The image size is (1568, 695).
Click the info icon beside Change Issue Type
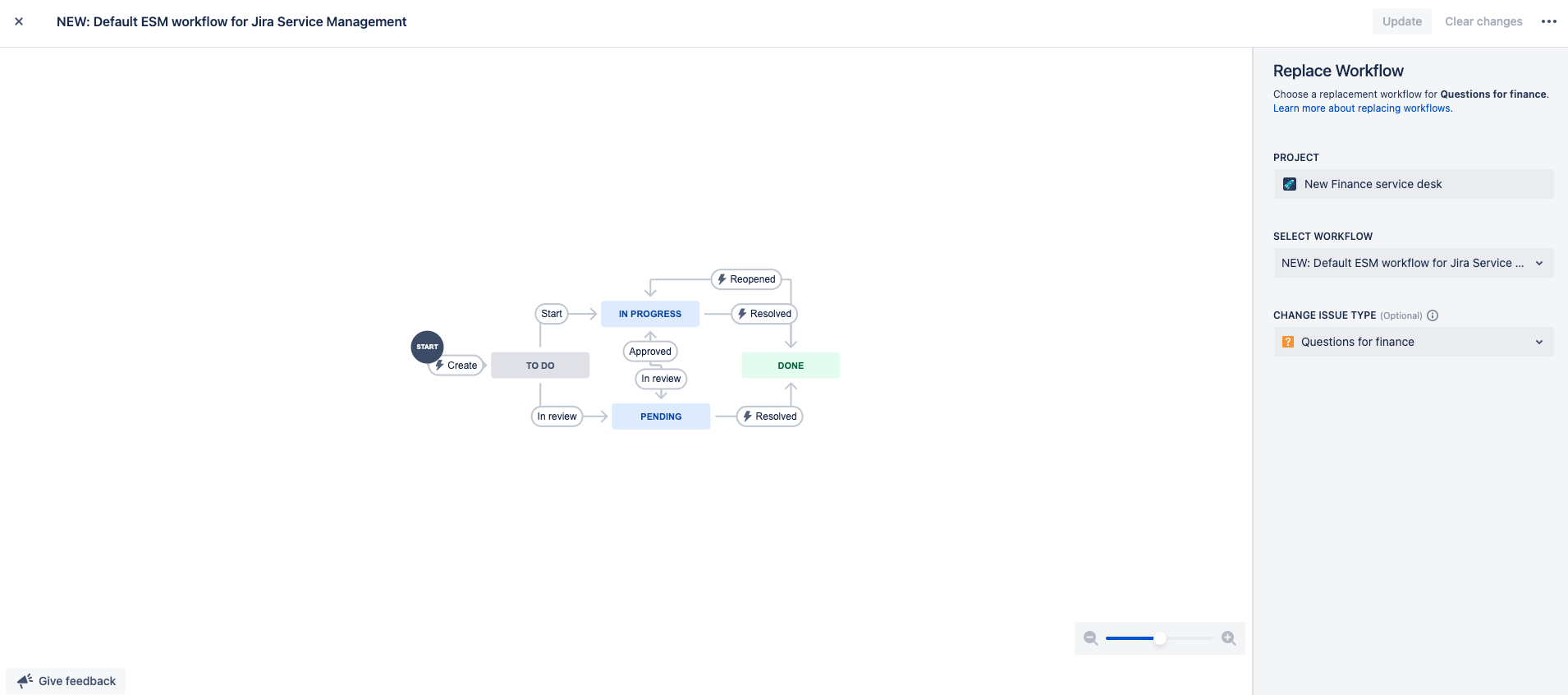(1433, 315)
